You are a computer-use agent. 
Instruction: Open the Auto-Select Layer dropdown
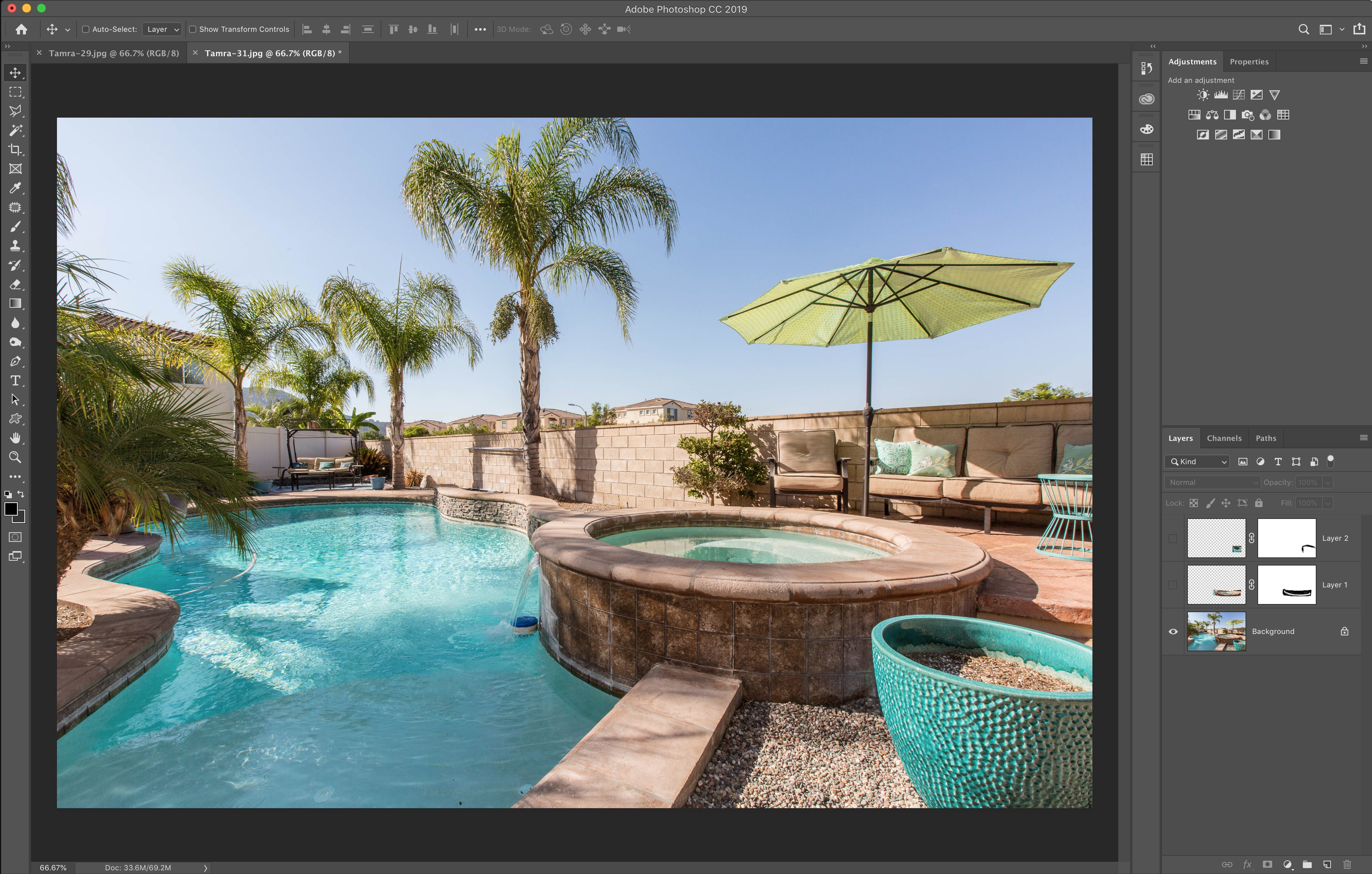click(162, 29)
